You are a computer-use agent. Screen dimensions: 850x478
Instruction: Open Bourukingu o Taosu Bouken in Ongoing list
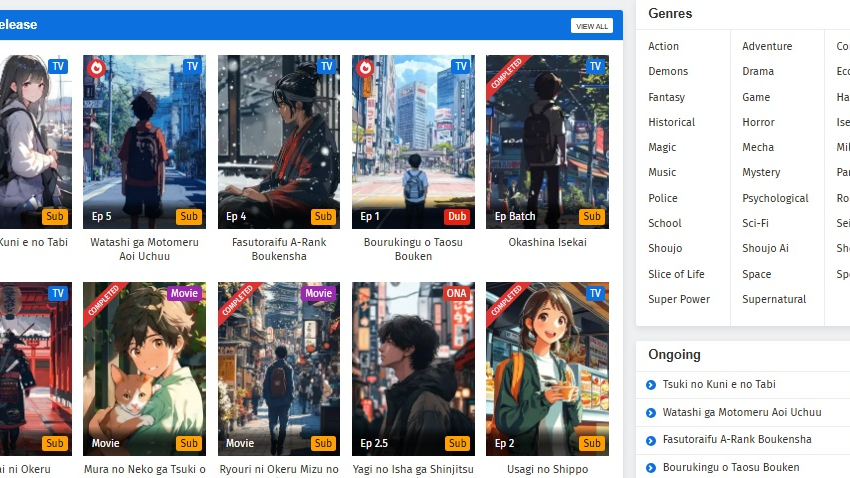coord(731,467)
